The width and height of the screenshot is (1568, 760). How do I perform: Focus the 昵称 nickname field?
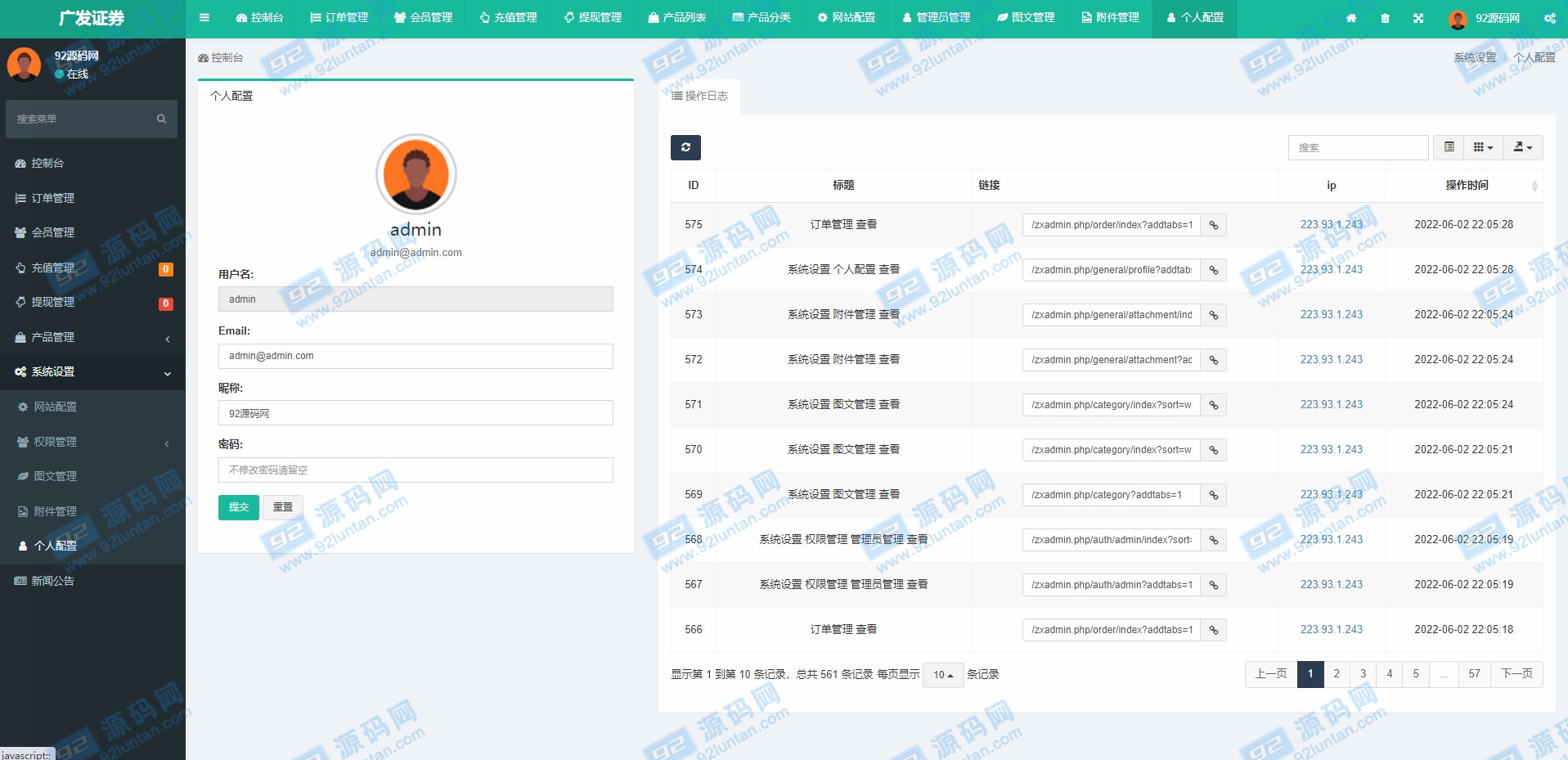coord(416,413)
